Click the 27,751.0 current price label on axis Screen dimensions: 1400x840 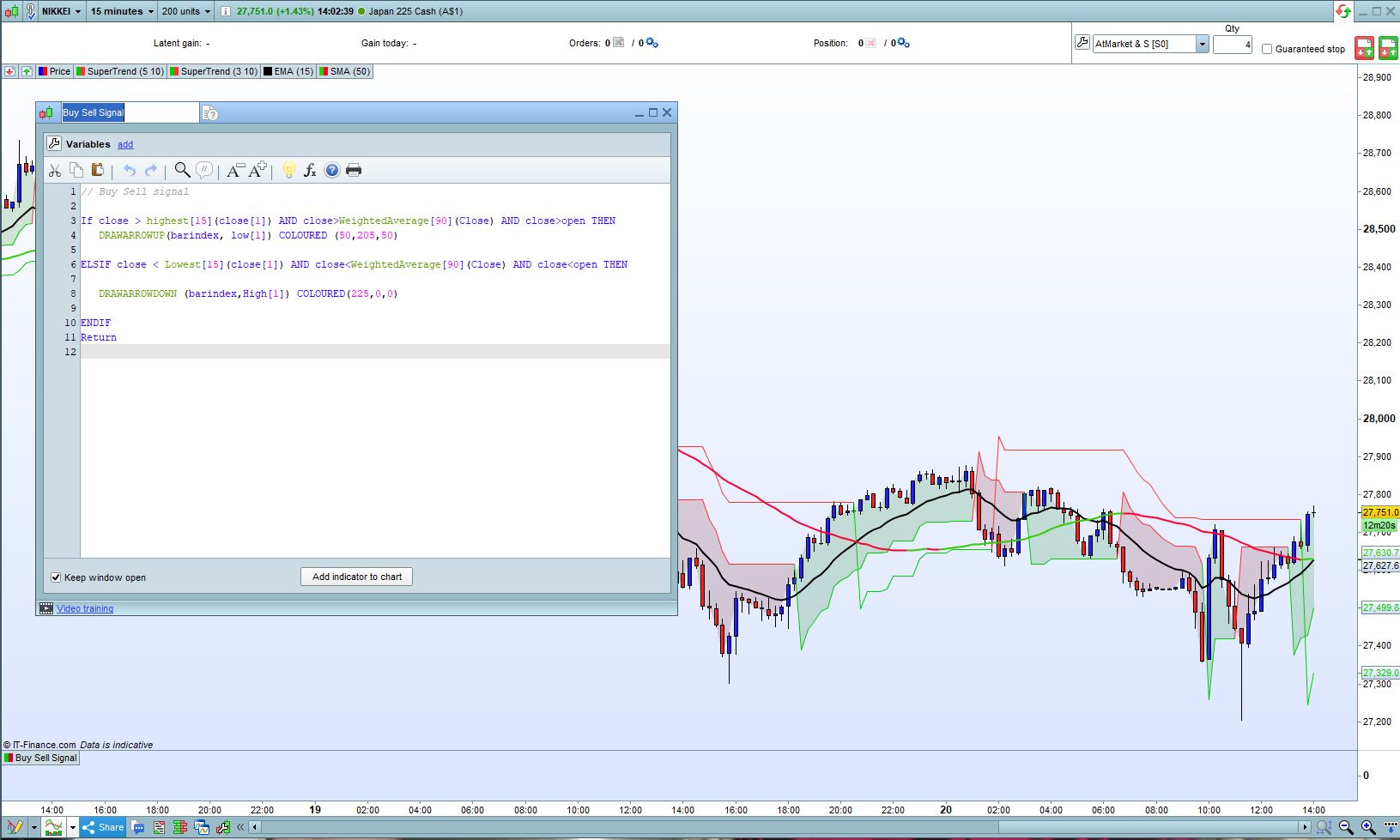pyautogui.click(x=1380, y=512)
